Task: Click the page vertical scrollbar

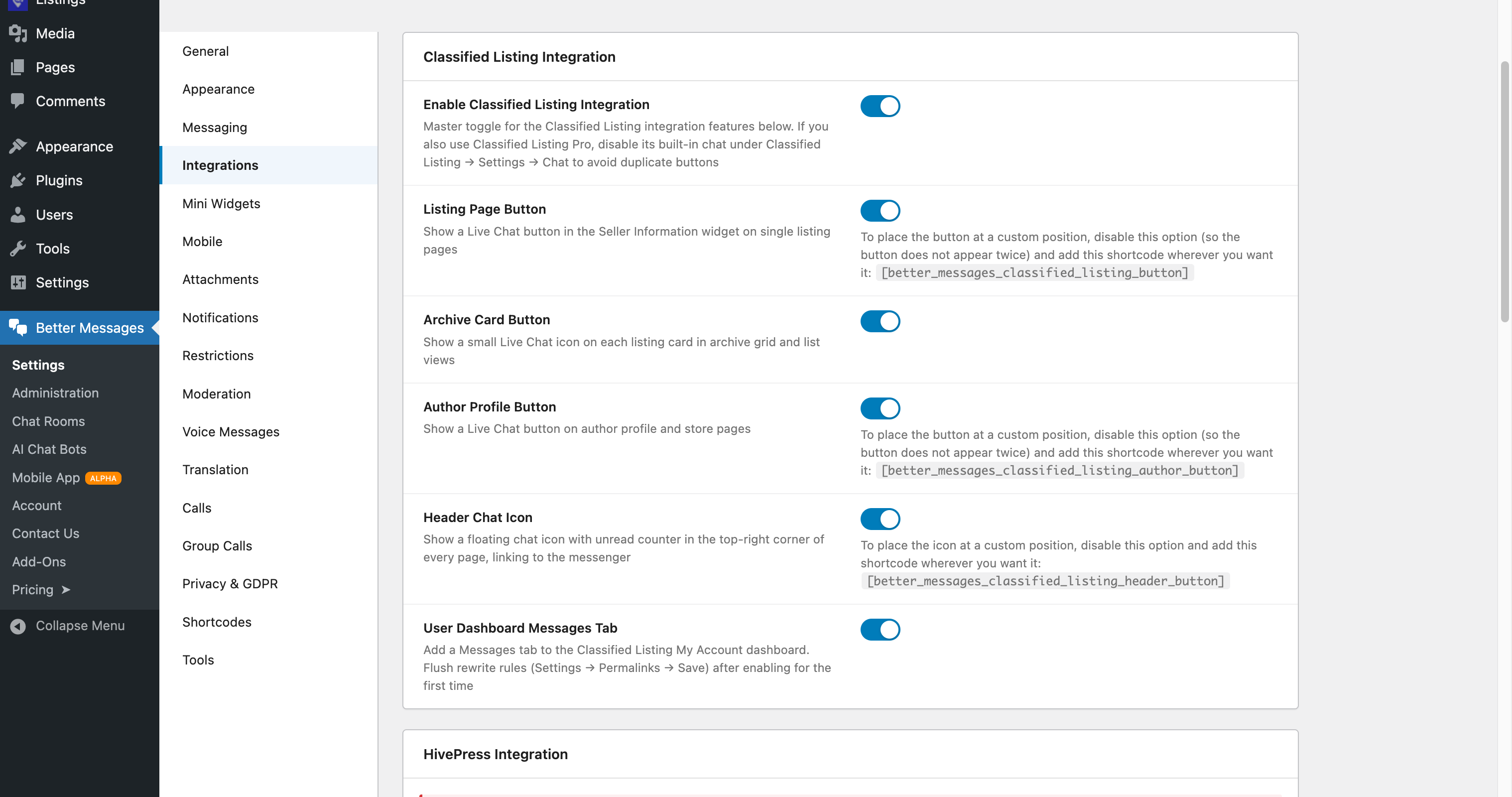Action: (x=1505, y=191)
